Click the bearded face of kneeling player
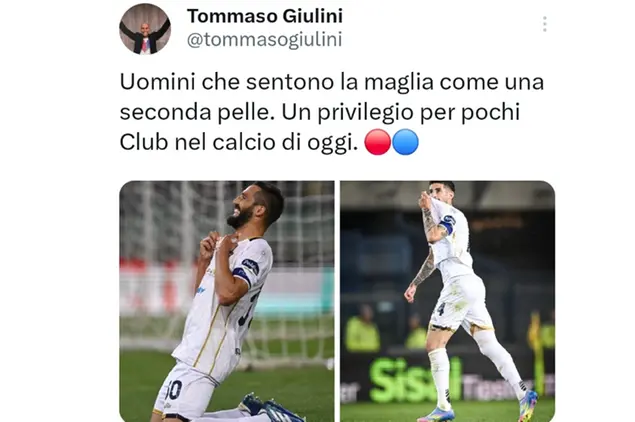Image resolution: width=635 pixels, height=422 pixels. point(247,209)
